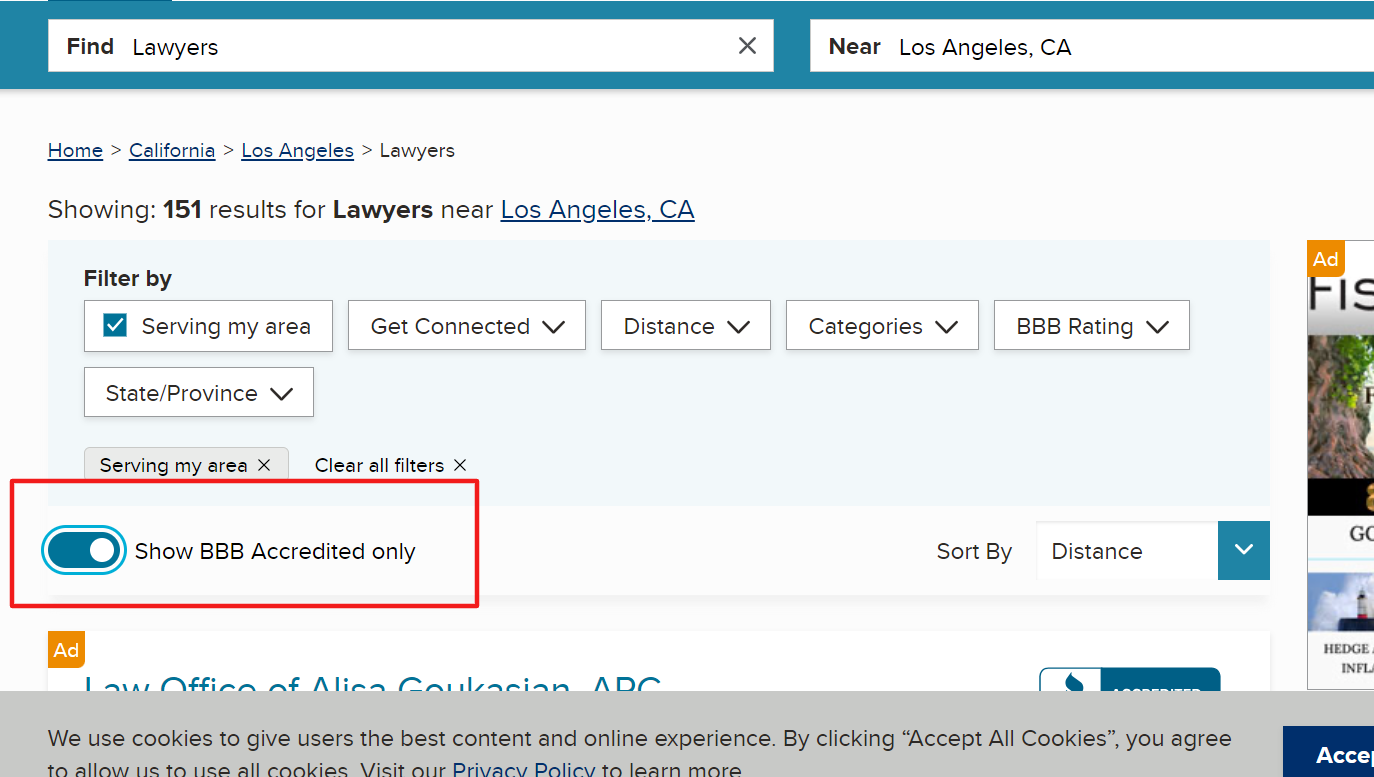
Task: Uncheck the Serving my area checkbox
Action: (115, 325)
